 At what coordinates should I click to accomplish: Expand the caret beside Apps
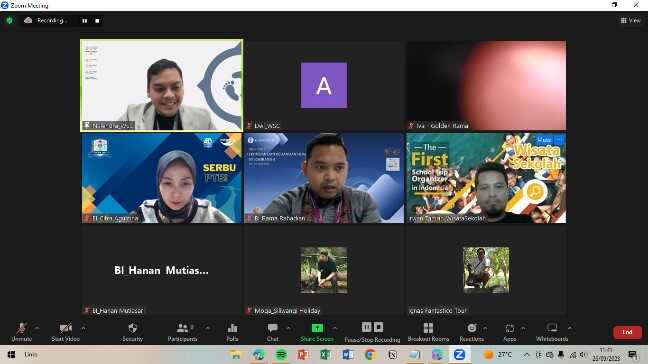click(523, 328)
